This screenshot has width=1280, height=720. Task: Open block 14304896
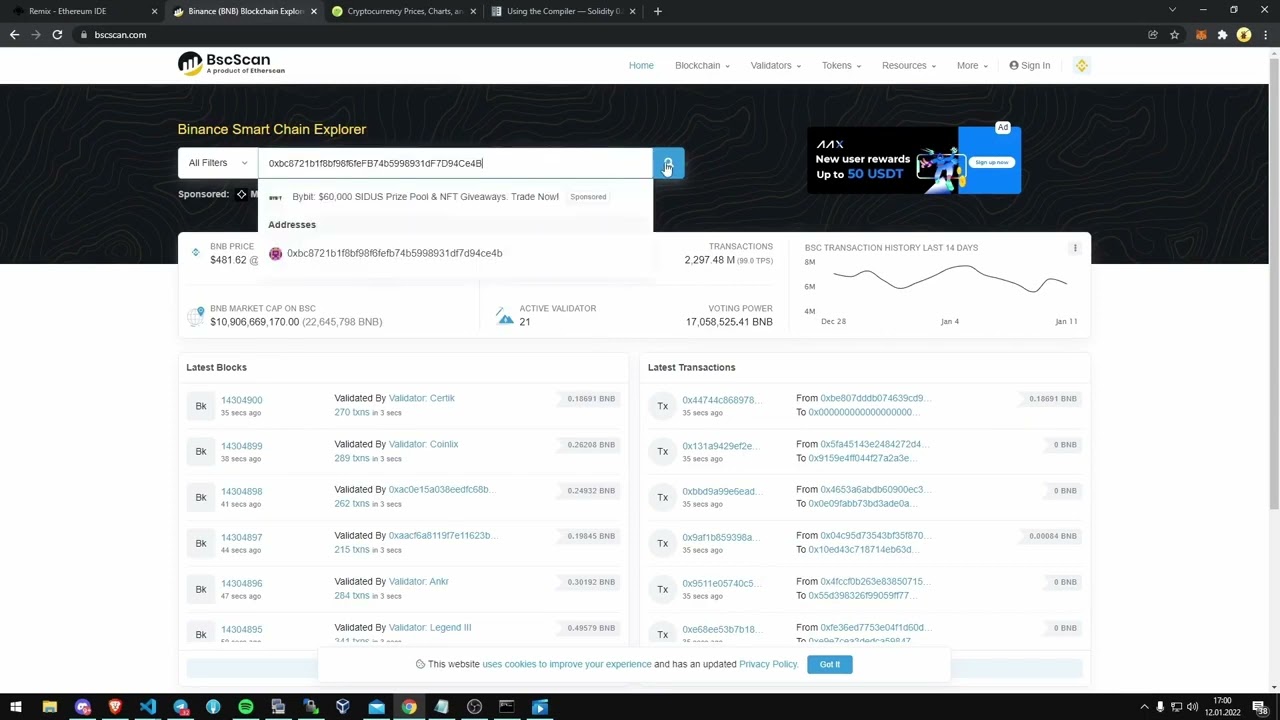point(241,584)
